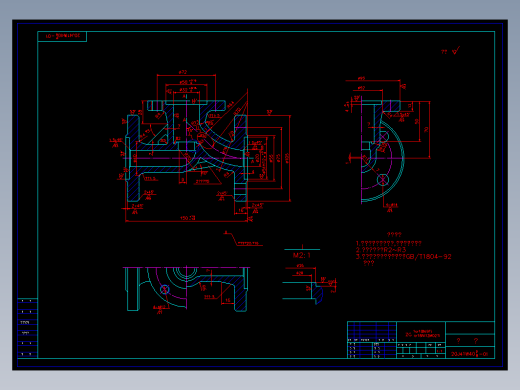Select the note line containing GB/T1804-92

coord(403,257)
